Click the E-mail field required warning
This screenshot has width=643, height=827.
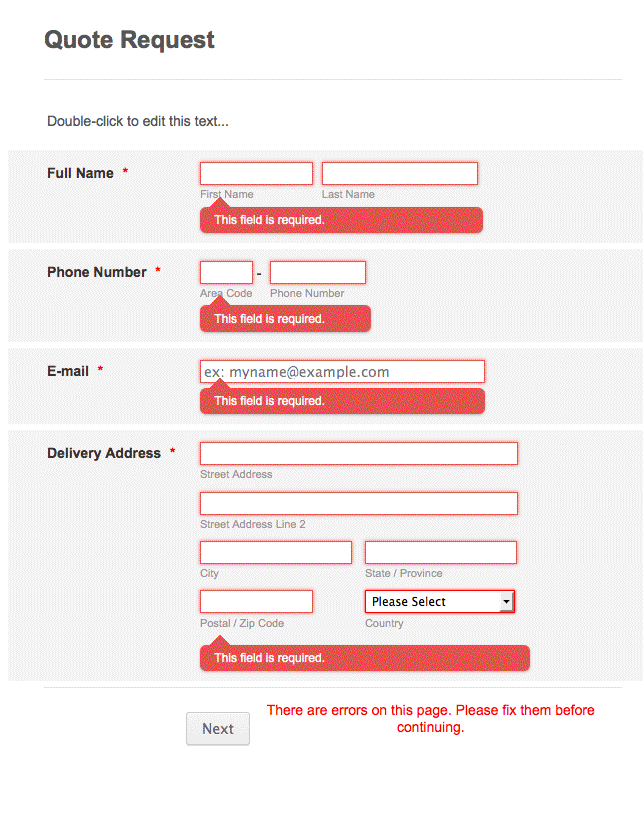(x=342, y=401)
